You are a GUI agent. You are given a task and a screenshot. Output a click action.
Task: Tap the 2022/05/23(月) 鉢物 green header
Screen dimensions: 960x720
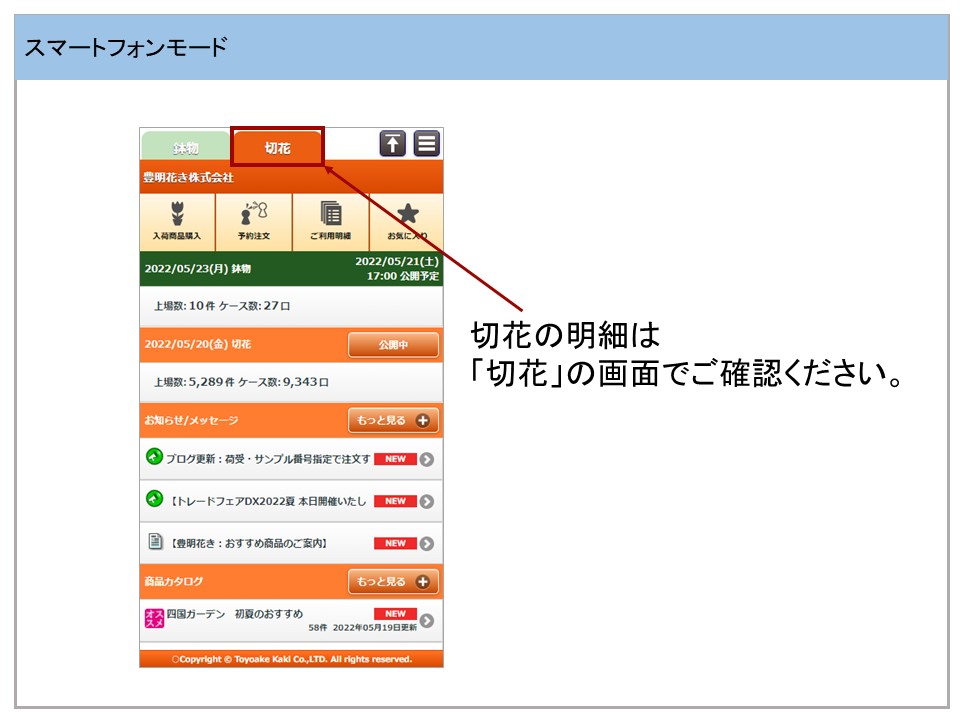[x=290, y=269]
